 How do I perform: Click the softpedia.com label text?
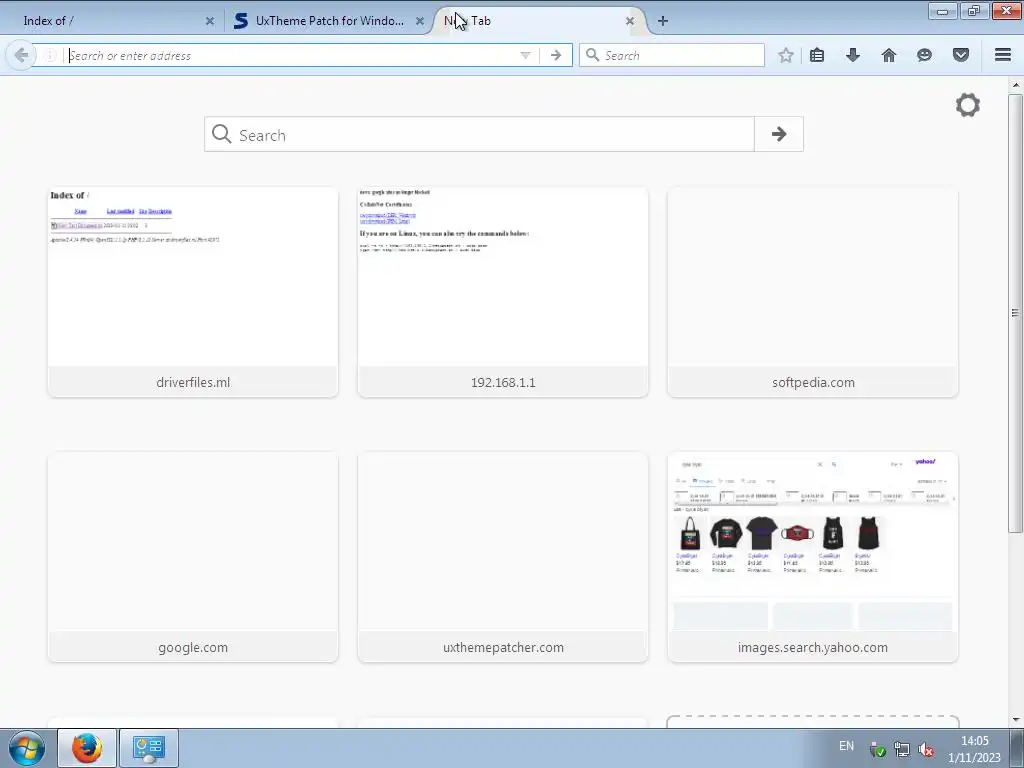[813, 383]
